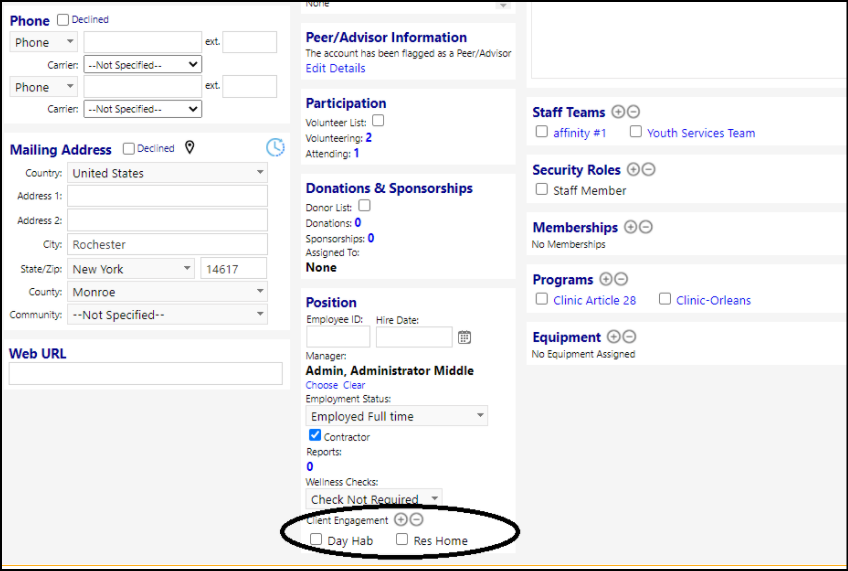This screenshot has width=848, height=571.
Task: Open the State dropdown showing New York
Action: (x=131, y=269)
